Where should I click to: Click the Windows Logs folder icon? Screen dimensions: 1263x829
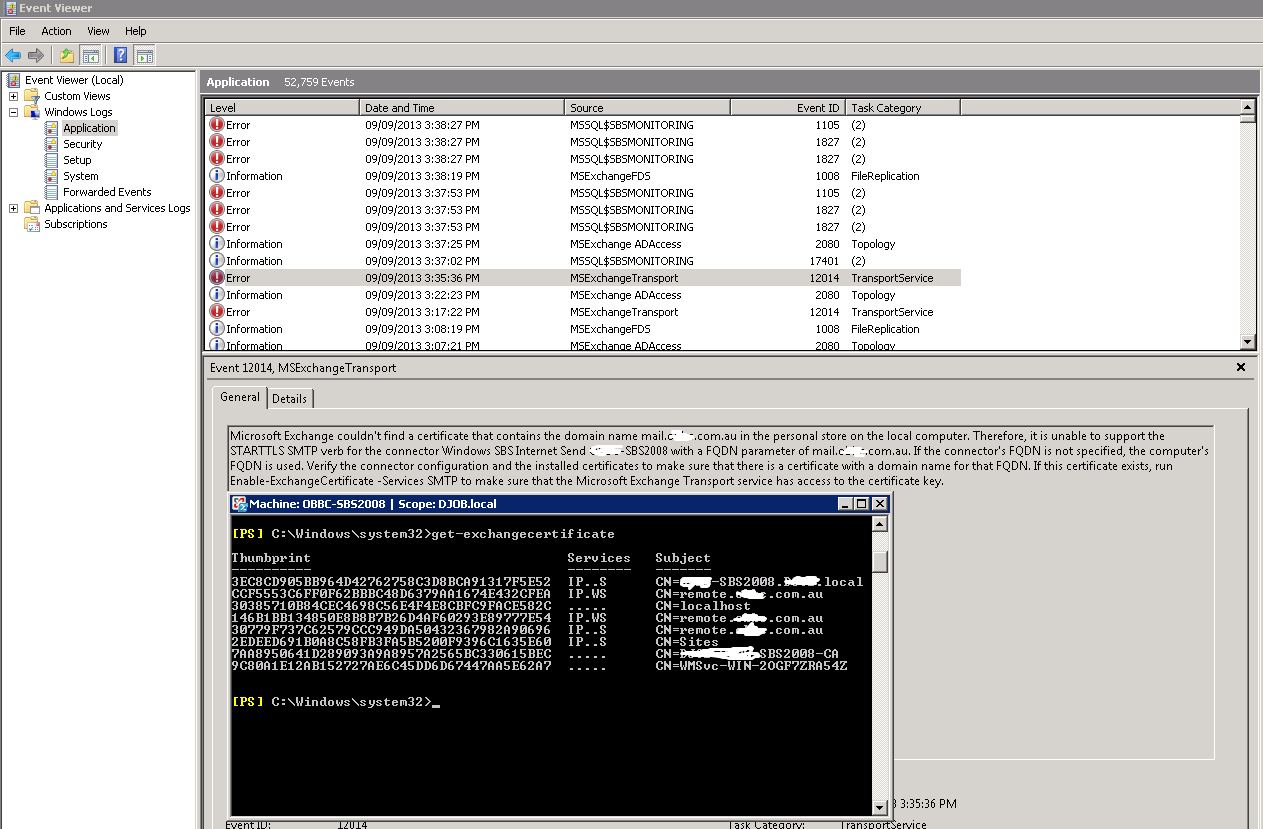click(32, 112)
